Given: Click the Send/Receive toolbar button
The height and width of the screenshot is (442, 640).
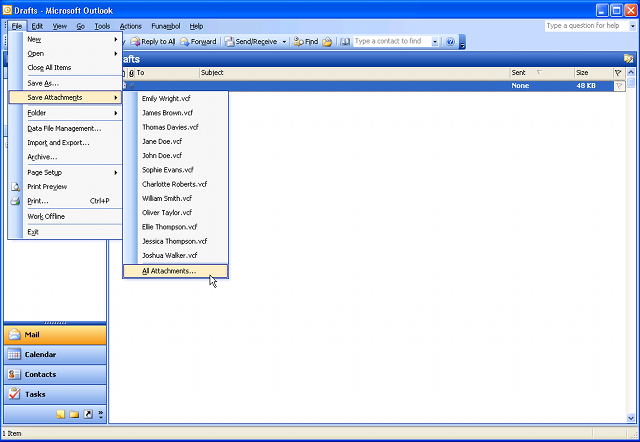Looking at the screenshot, I should click(x=251, y=41).
